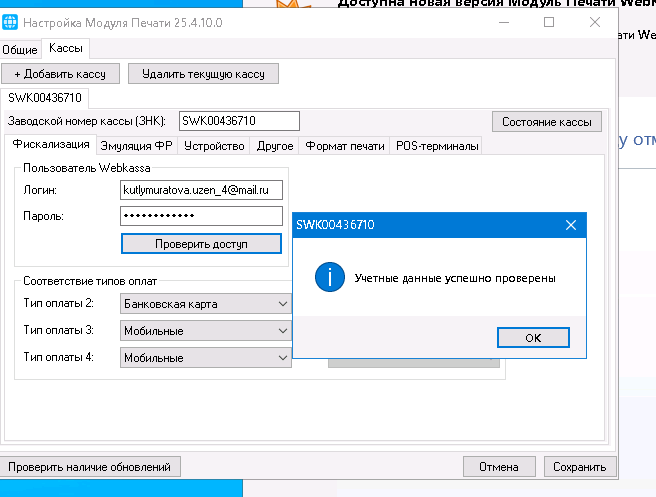Open the POS-терминалы tab
This screenshot has height=497, width=656.
click(x=437, y=146)
